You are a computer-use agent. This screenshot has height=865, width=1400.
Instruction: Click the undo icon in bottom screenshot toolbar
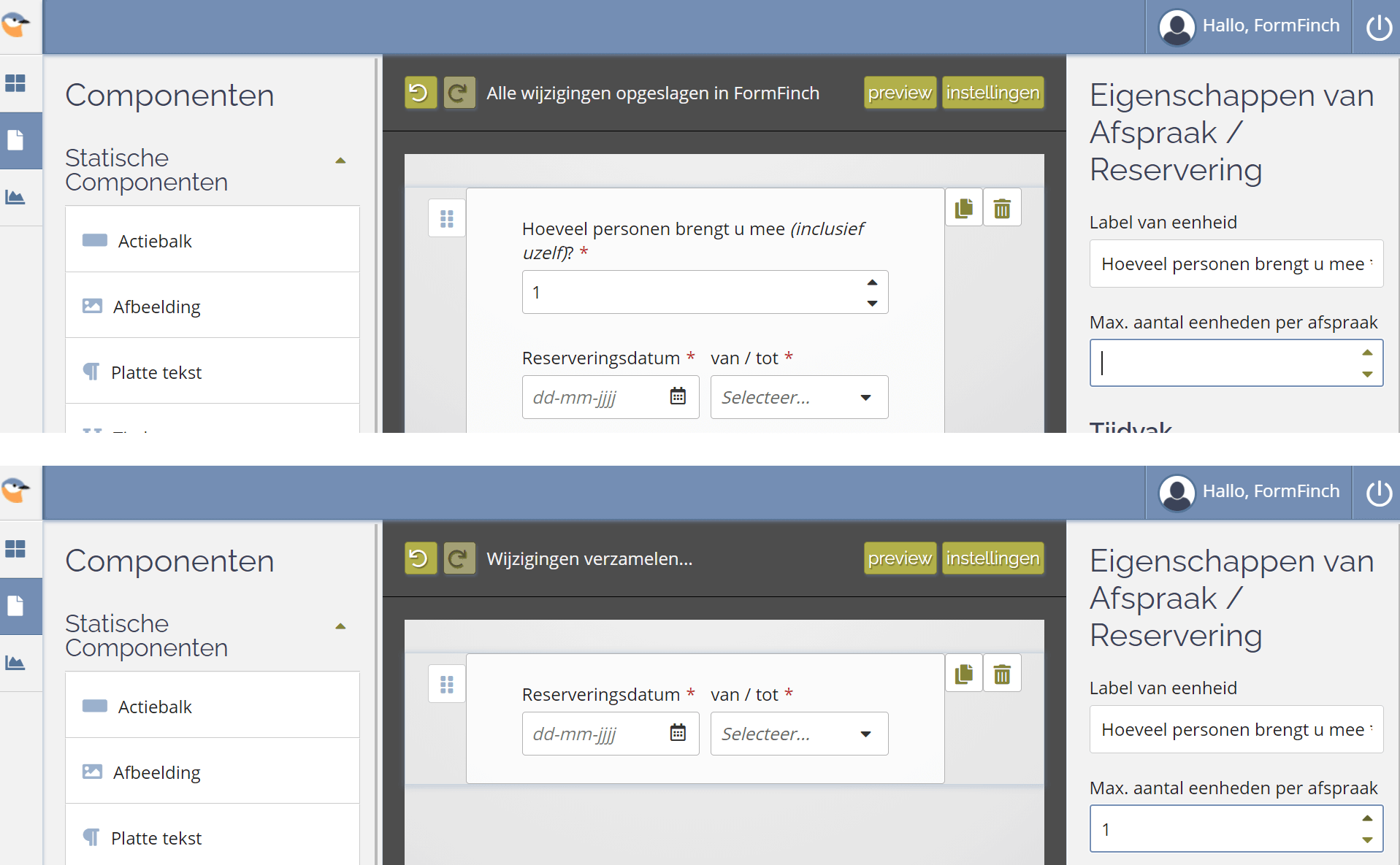click(420, 558)
